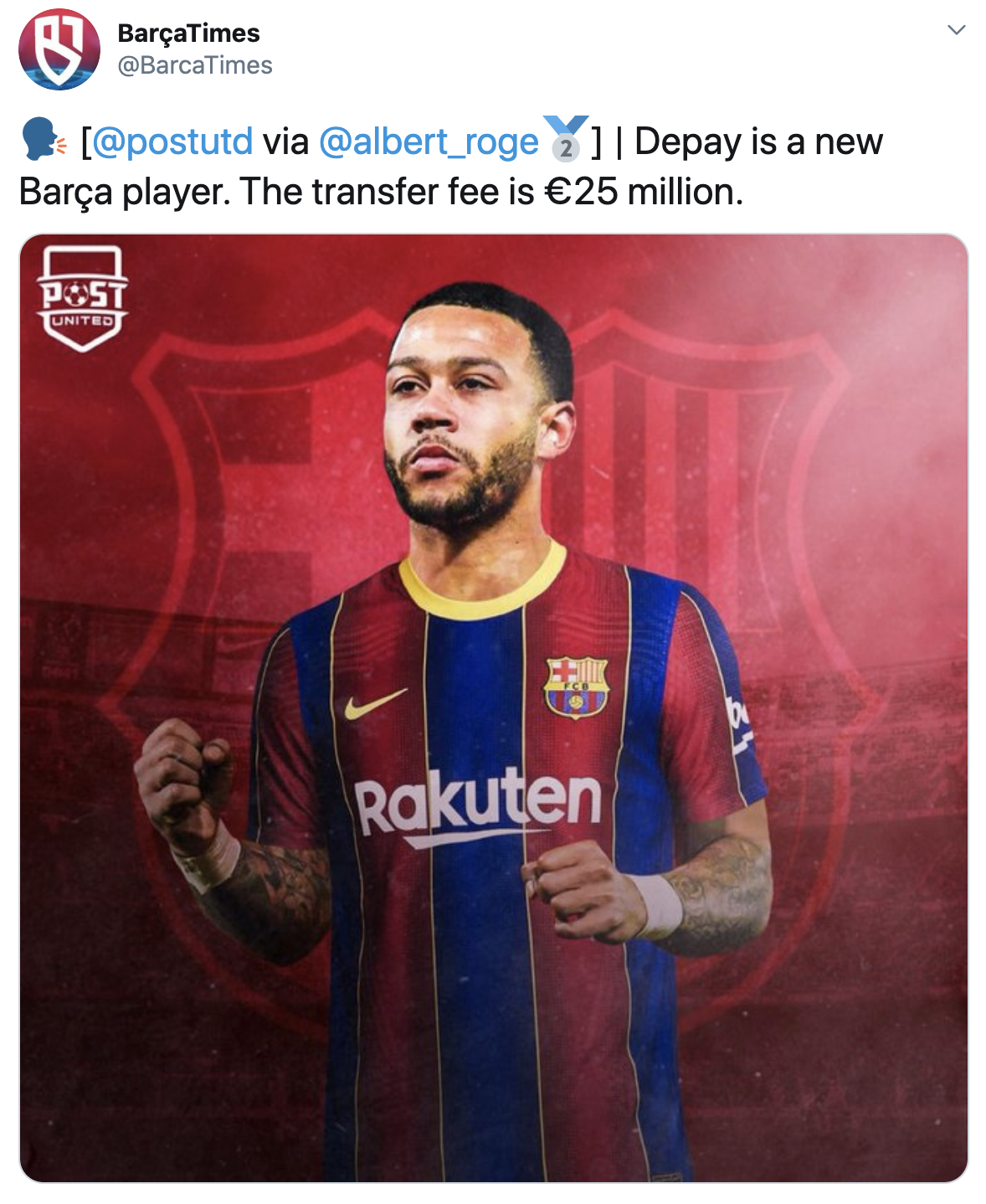
Task: Click the second-place medal emoji
Action: [567, 138]
